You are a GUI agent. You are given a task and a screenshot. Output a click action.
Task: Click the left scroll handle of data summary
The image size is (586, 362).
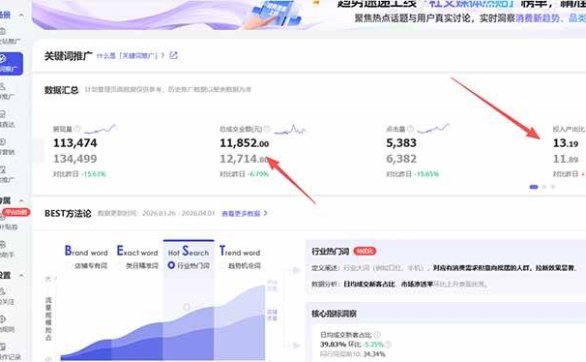37,151
